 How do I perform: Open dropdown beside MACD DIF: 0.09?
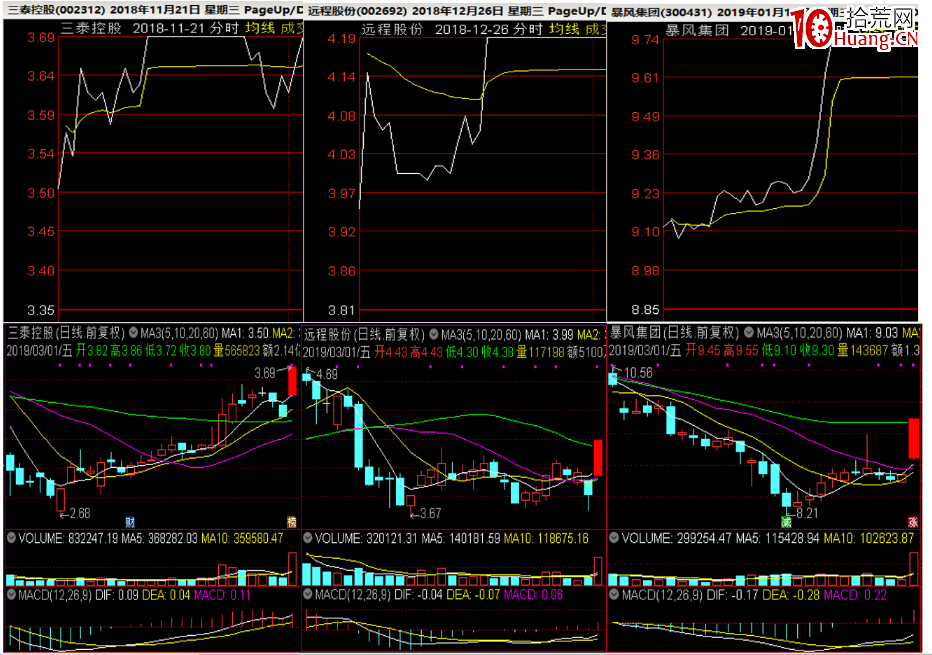(x=11, y=595)
